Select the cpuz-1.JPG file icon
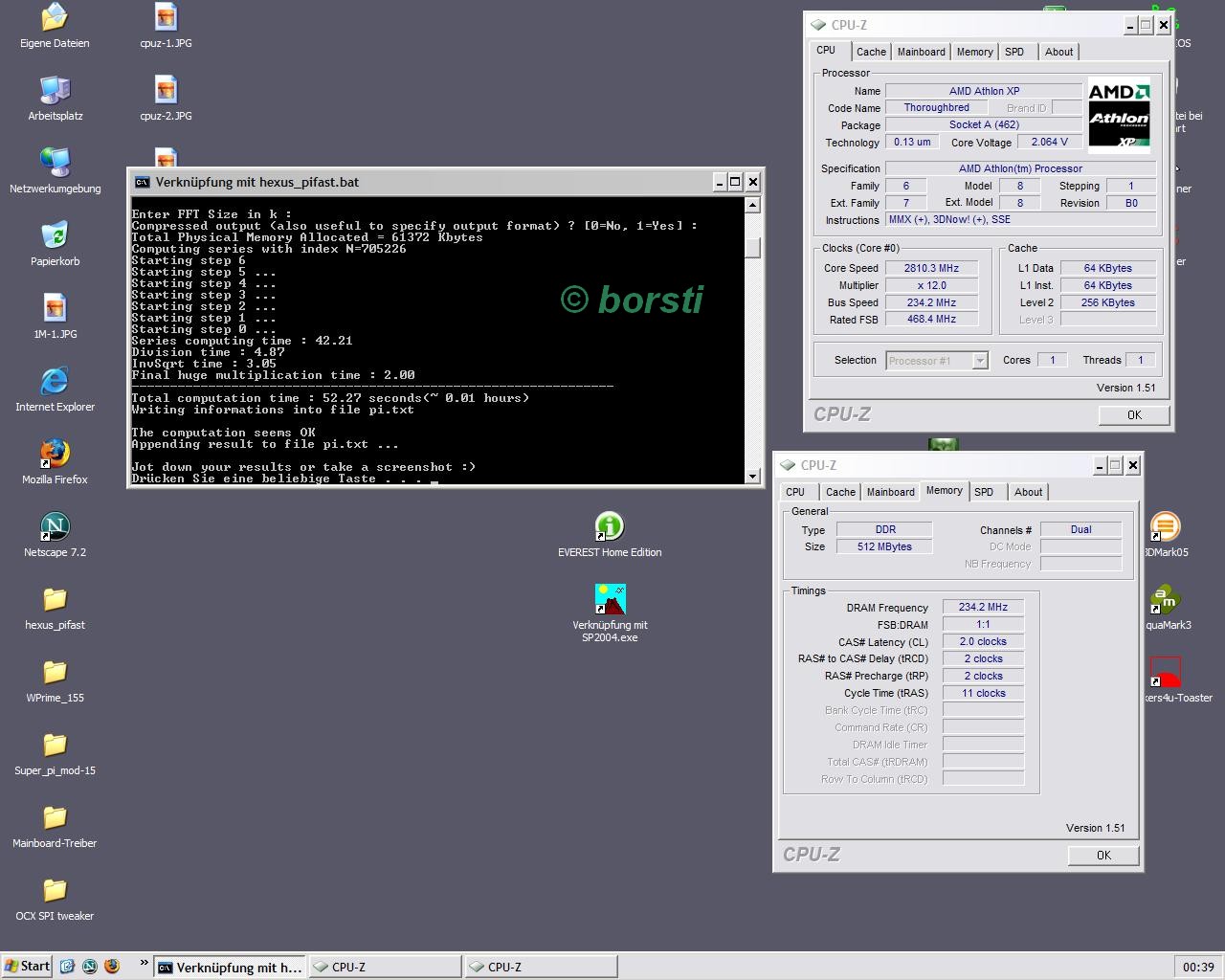The height and width of the screenshot is (980, 1225). click(x=166, y=18)
